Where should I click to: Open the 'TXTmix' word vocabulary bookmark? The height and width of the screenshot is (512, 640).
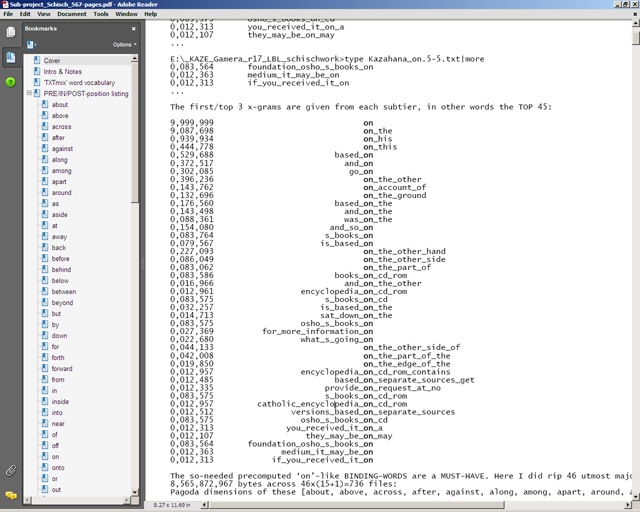(x=80, y=82)
